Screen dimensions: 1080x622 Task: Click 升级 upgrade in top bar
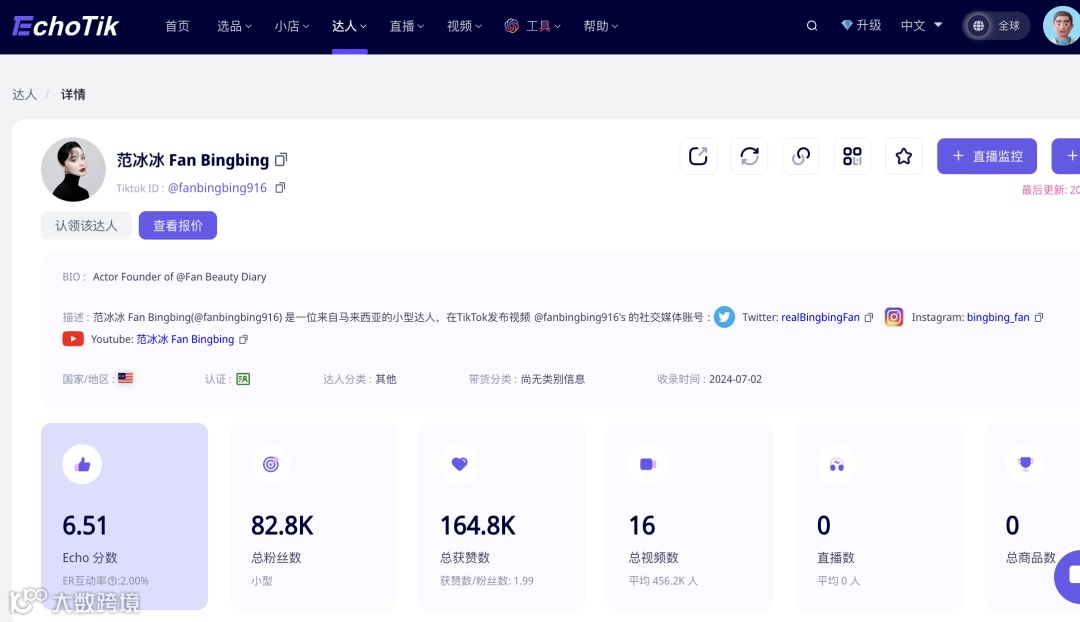(869, 25)
